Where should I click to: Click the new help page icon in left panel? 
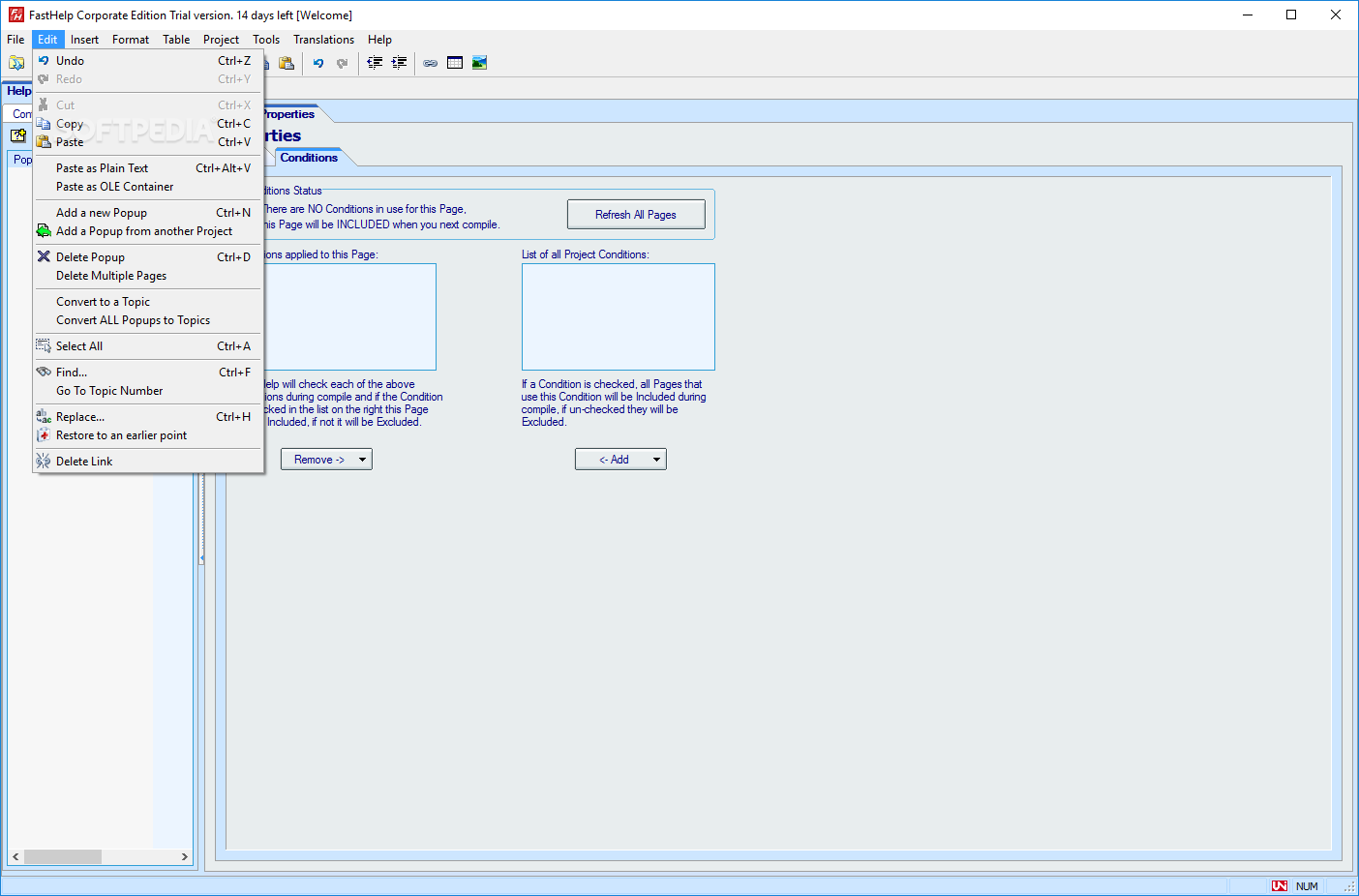tap(18, 135)
